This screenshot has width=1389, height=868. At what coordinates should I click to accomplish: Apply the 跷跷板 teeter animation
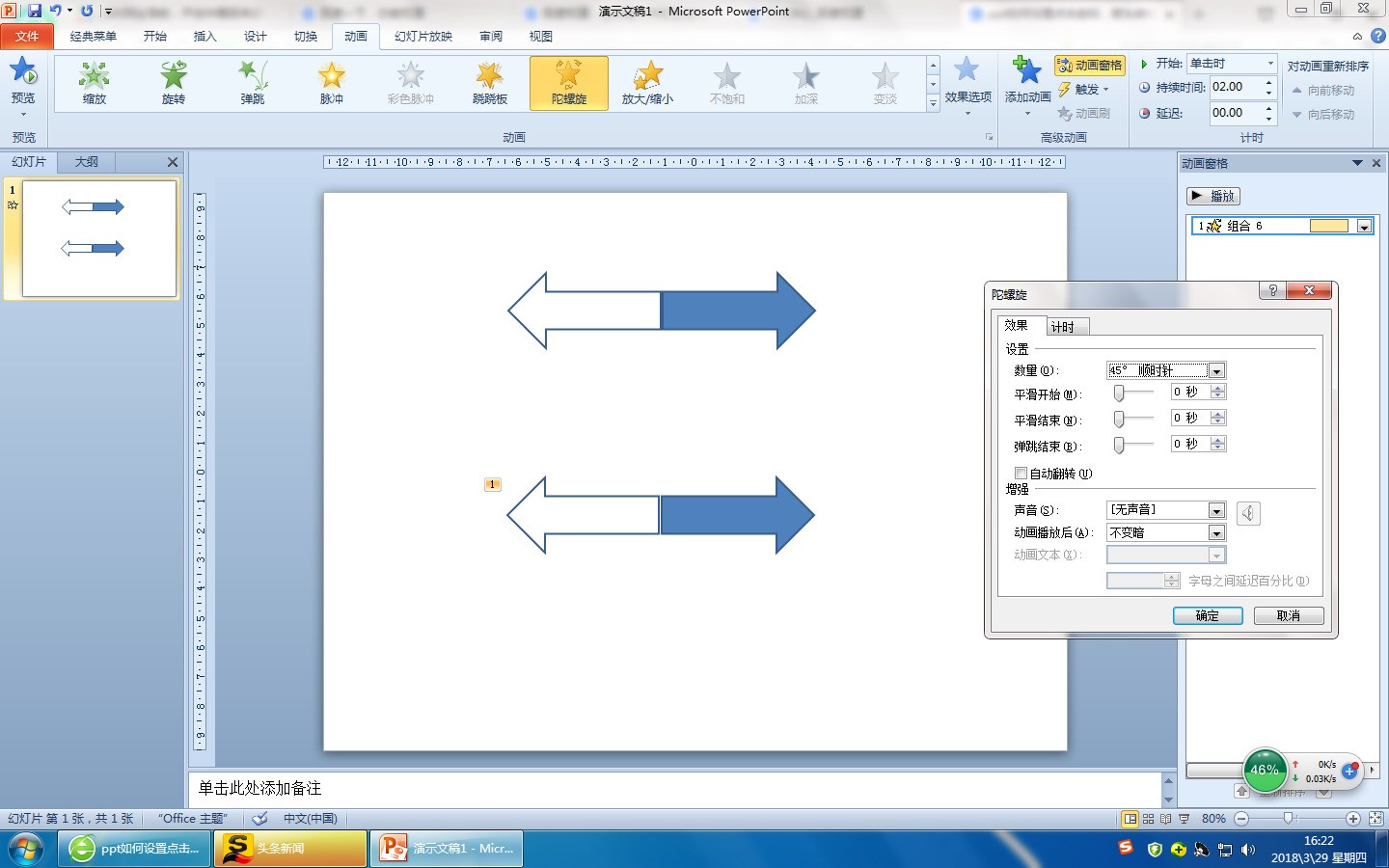click(x=490, y=83)
